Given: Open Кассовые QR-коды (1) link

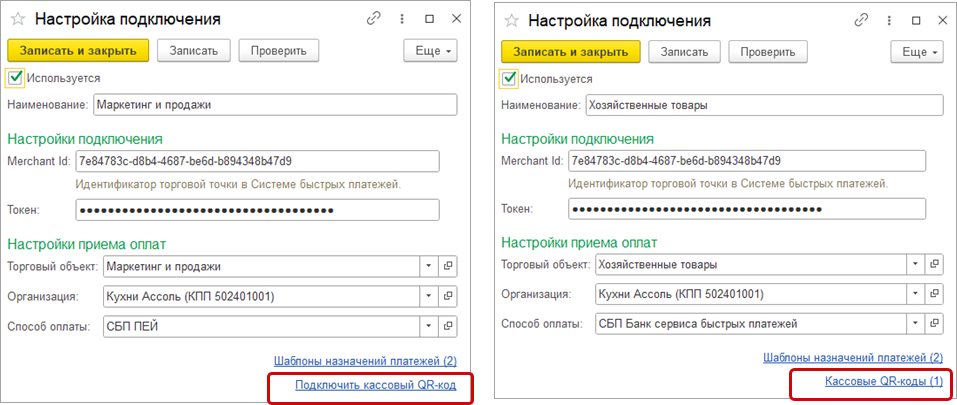Looking at the screenshot, I should tap(884, 382).
